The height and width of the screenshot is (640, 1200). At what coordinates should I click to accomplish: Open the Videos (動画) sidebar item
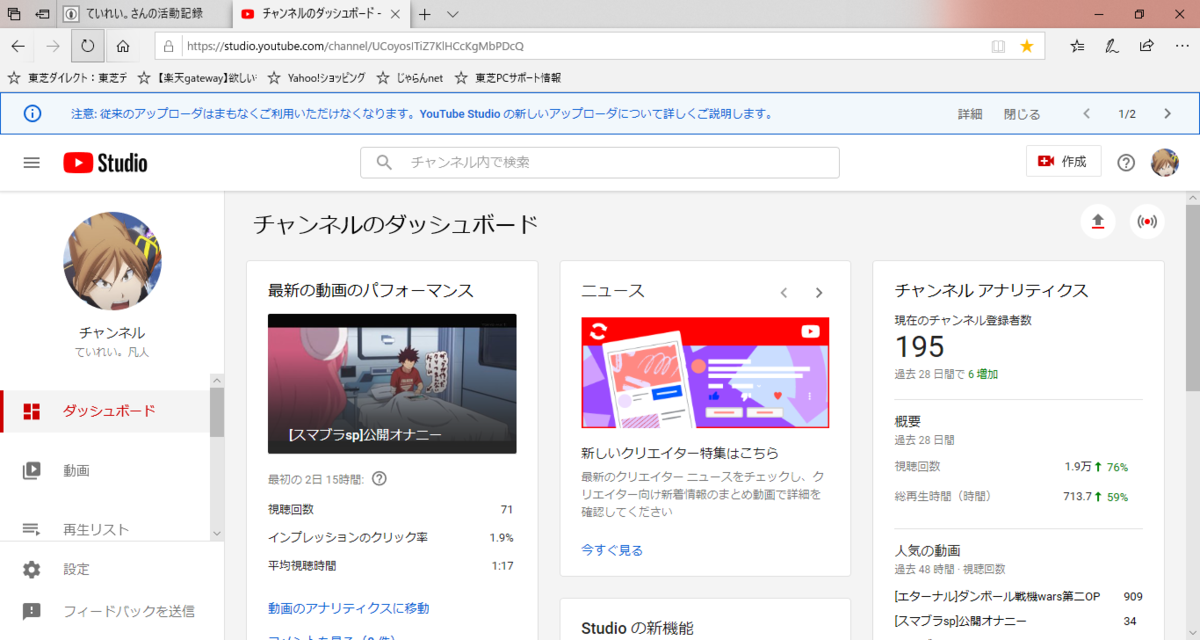tap(105, 470)
